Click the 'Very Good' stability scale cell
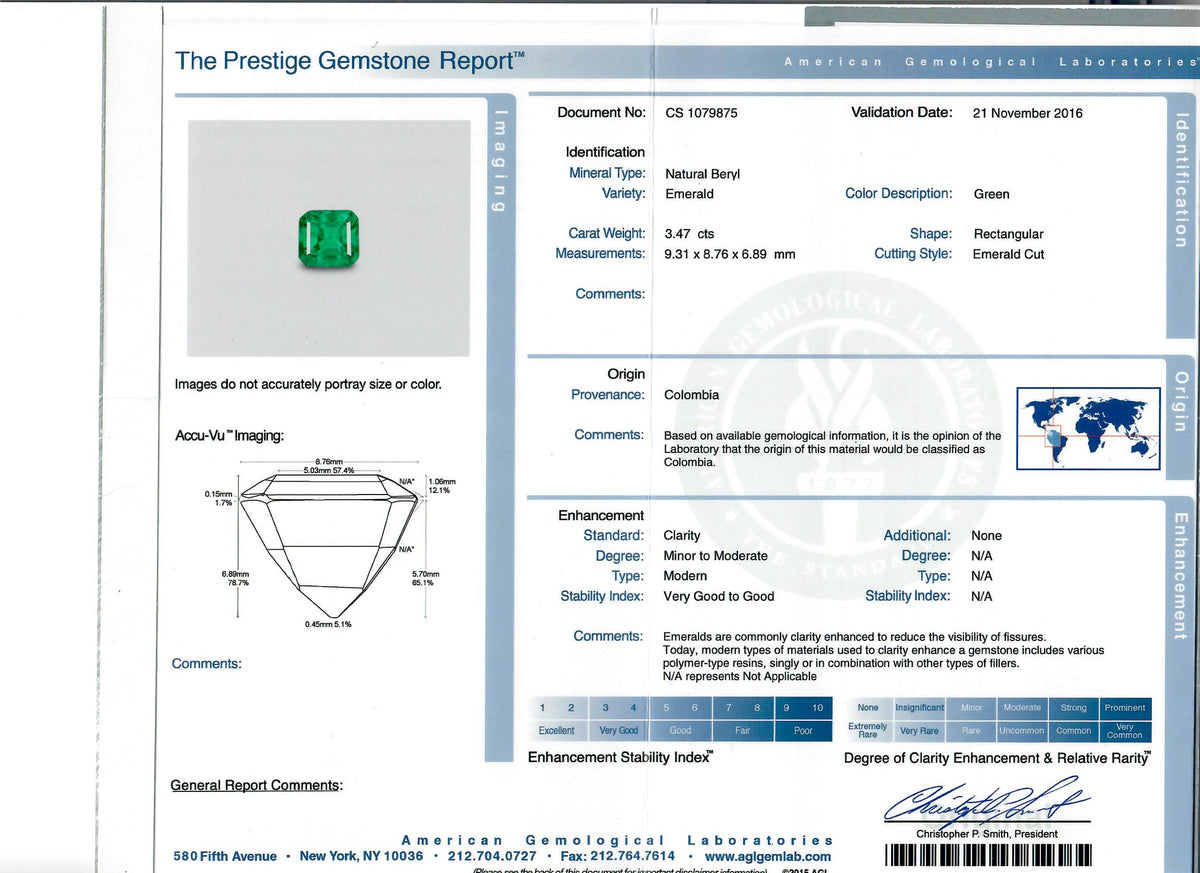Screen dimensions: 1200x873 pyautogui.click(x=619, y=731)
